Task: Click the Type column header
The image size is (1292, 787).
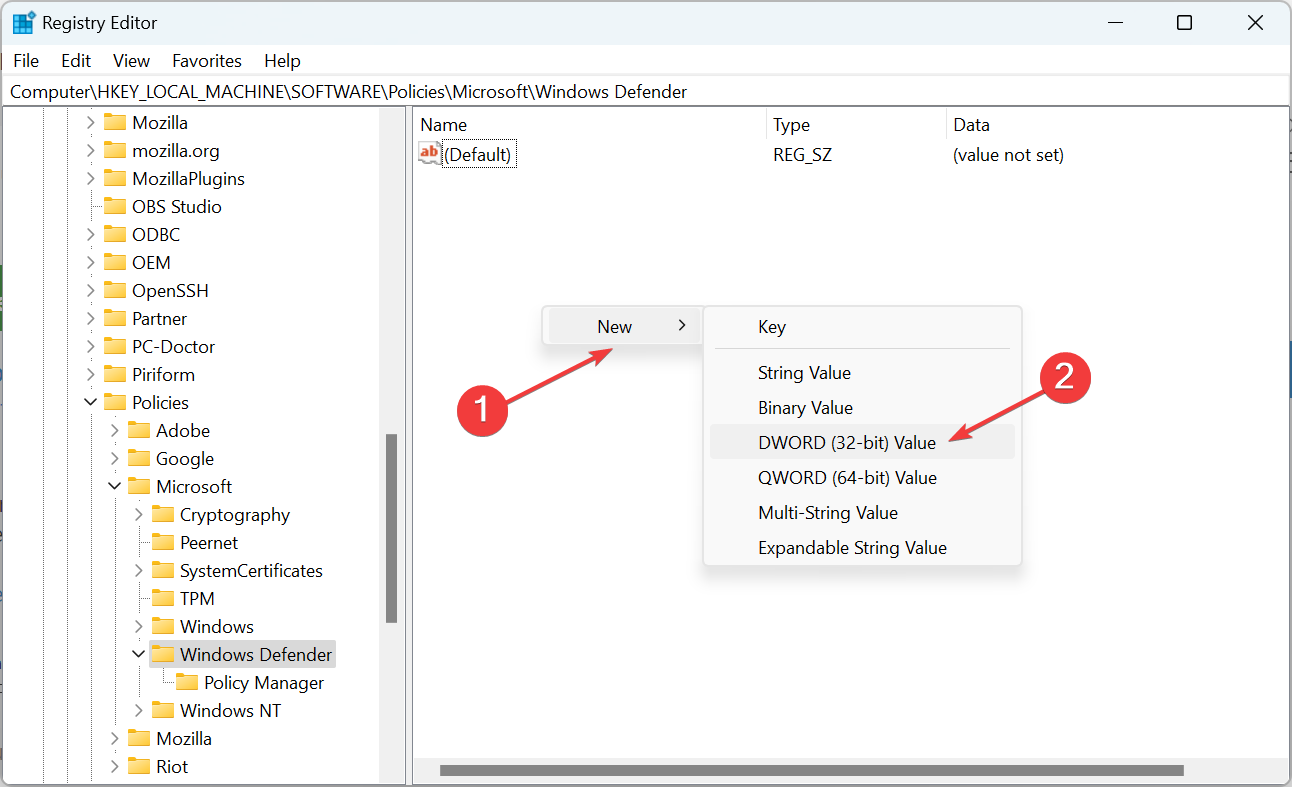Action: [x=856, y=125]
